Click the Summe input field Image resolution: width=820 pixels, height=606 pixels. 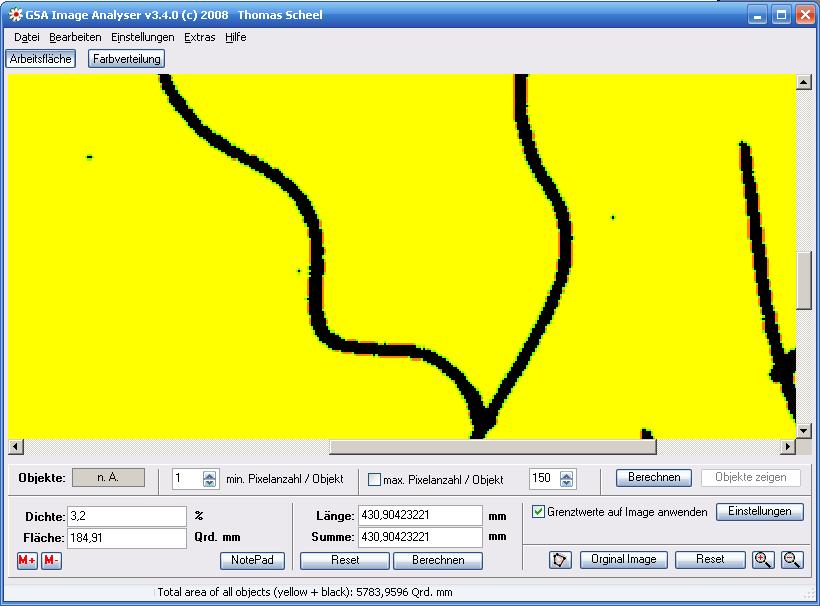(420, 537)
